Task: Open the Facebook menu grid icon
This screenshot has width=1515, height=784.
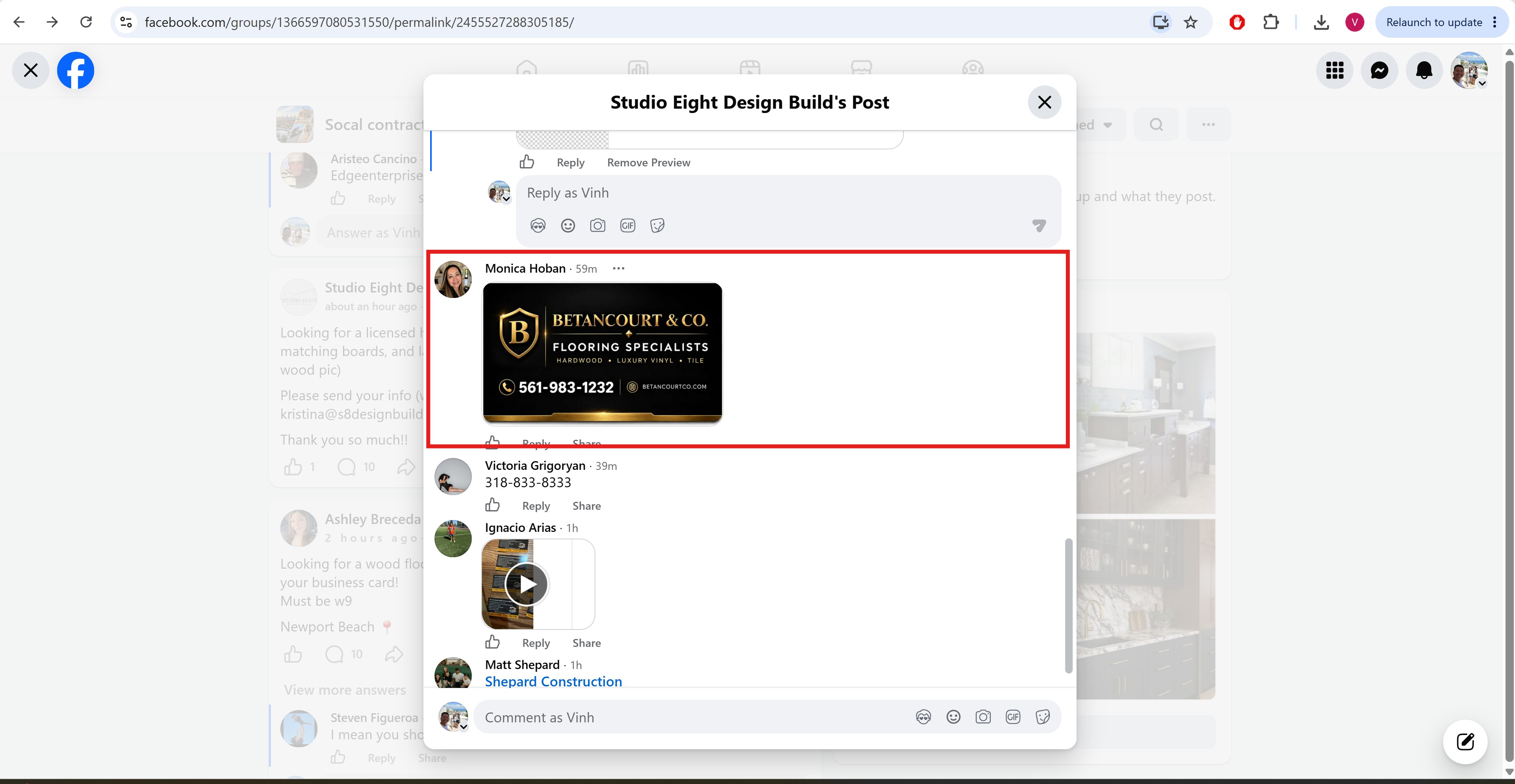Action: [x=1334, y=70]
